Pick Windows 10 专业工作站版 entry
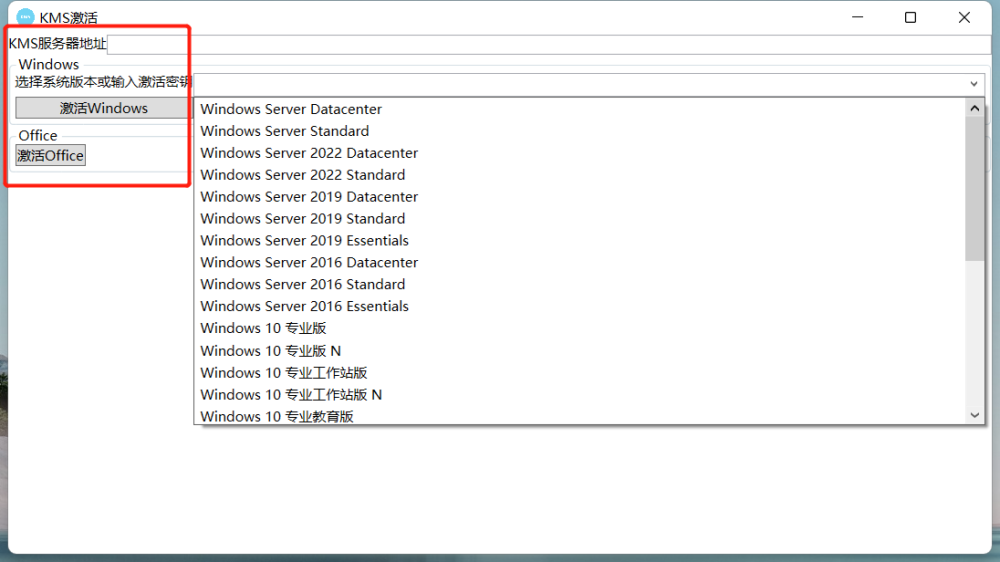 [580, 373]
